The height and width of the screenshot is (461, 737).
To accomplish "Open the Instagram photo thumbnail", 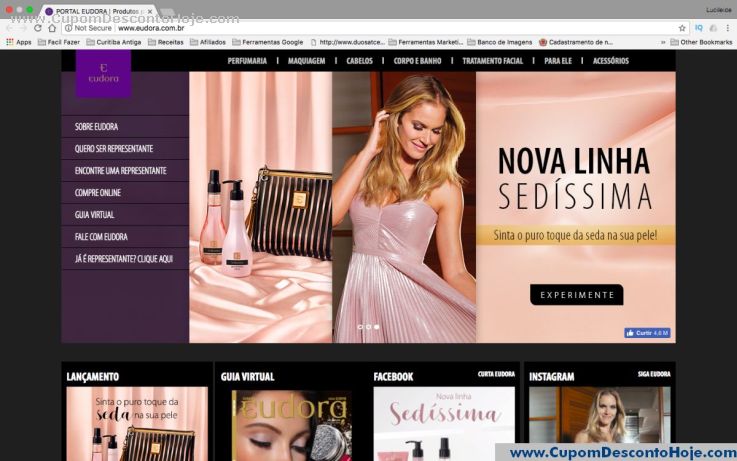I will (600, 415).
